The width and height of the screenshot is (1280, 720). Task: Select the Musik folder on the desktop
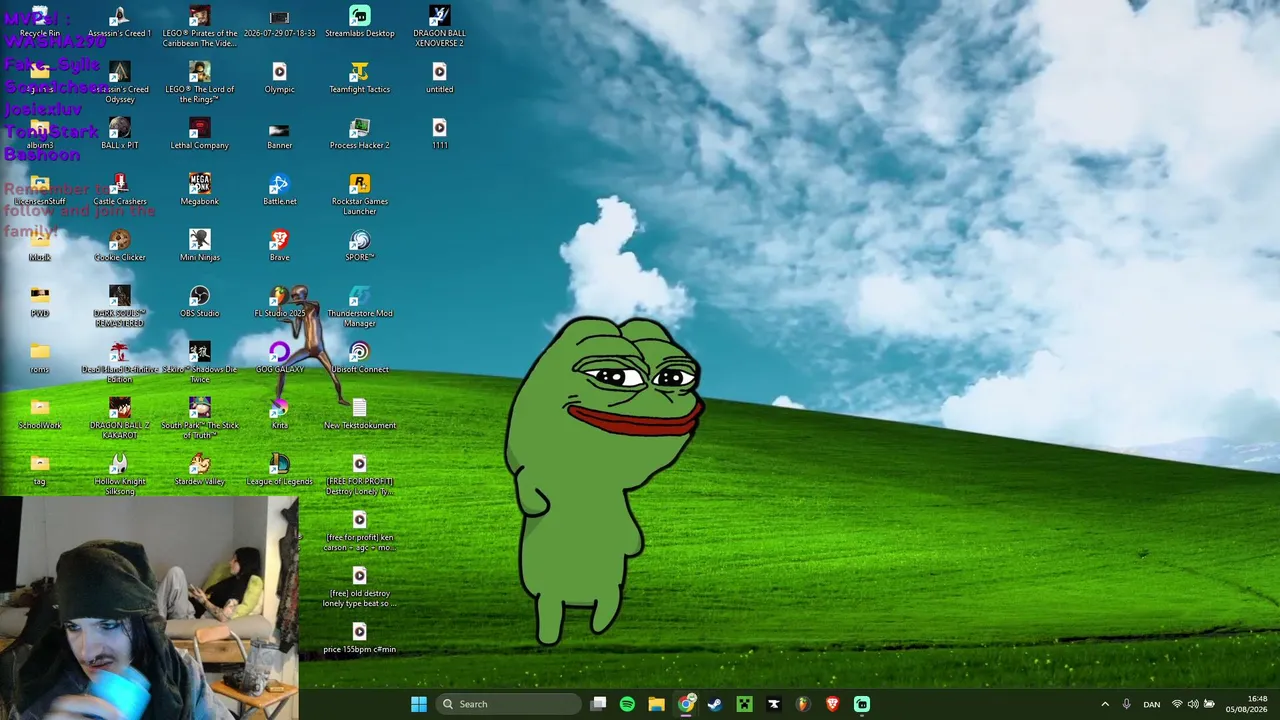[x=39, y=247]
